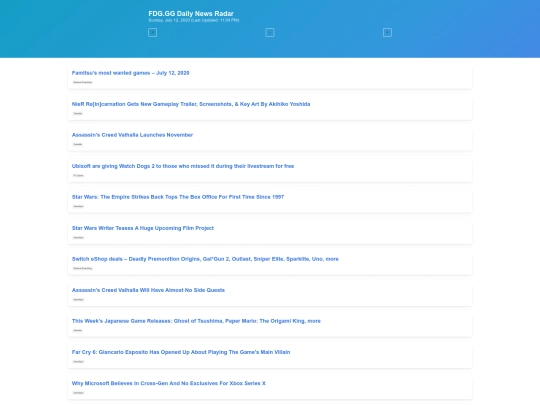Click source tag under Japanese Game Releases headline
540x405 pixels.
pyautogui.click(x=78, y=330)
